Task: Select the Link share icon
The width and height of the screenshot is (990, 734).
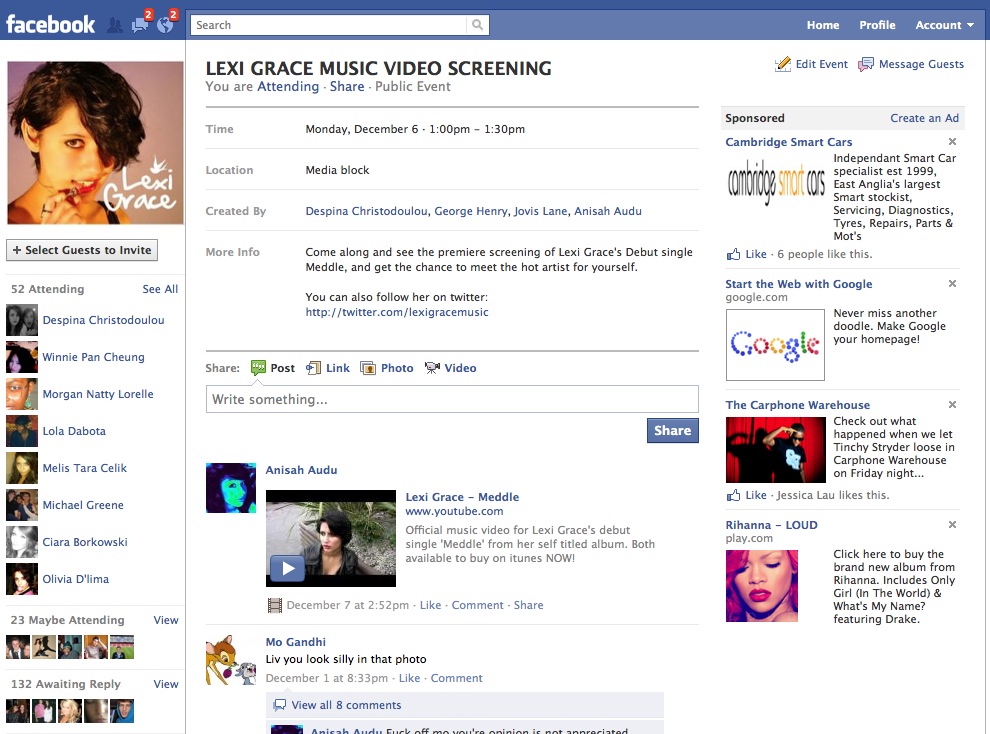Action: click(313, 368)
